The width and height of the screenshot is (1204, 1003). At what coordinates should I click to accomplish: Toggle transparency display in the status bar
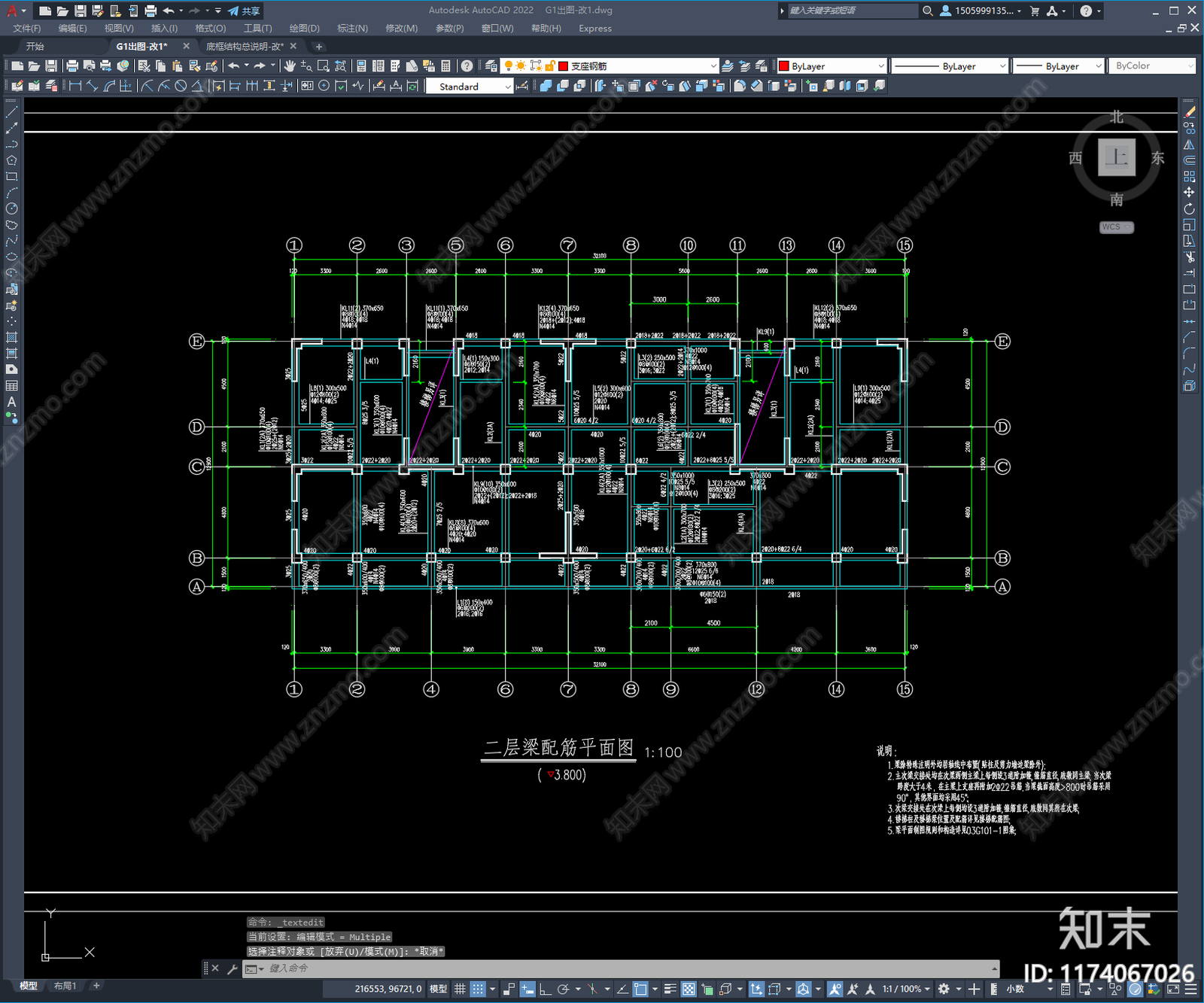coord(688,989)
